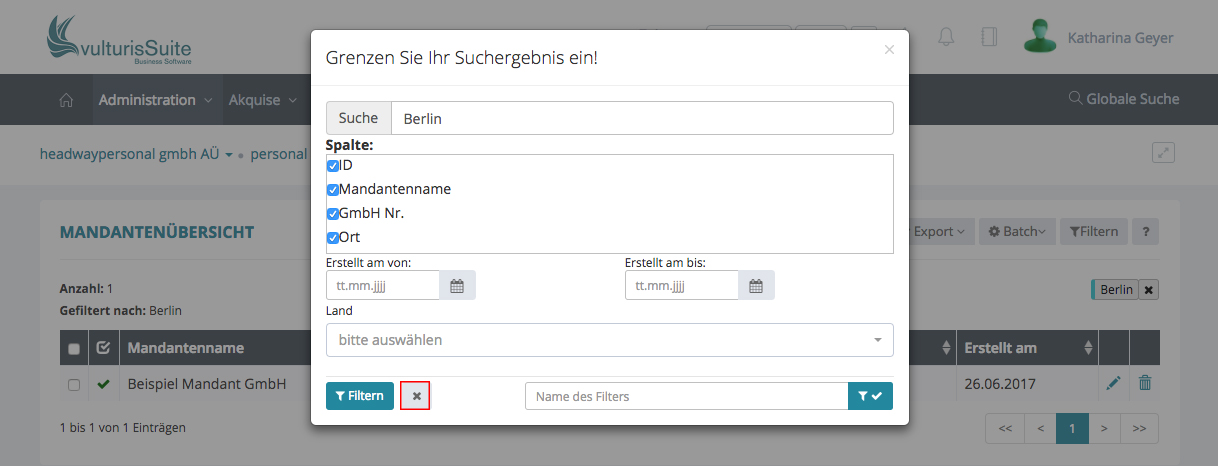Viewport: 1218px width, 466px height.
Task: Open the Batch dropdown
Action: coord(1015,232)
